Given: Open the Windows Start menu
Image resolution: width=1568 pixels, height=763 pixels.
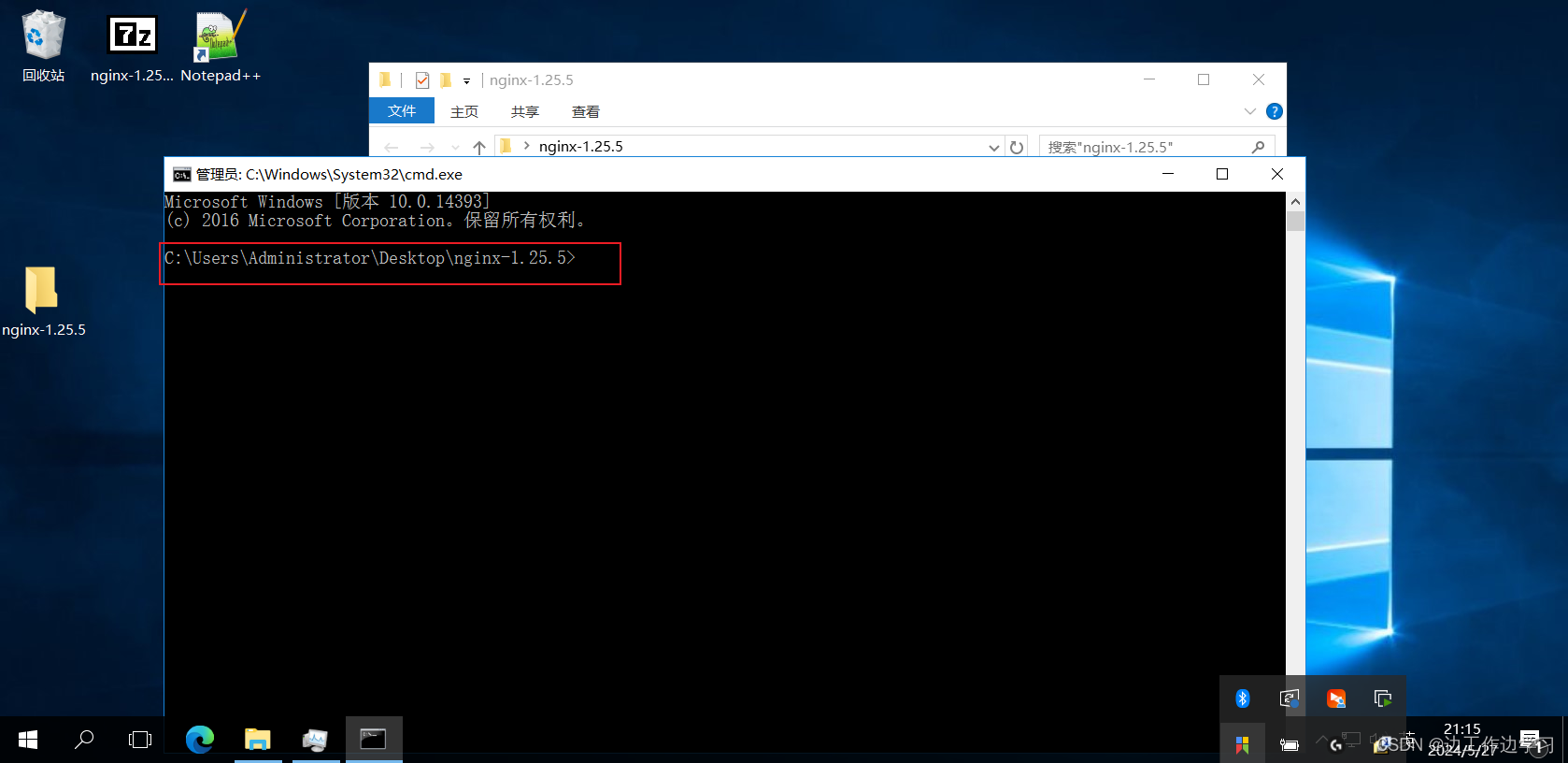Looking at the screenshot, I should tap(28, 740).
